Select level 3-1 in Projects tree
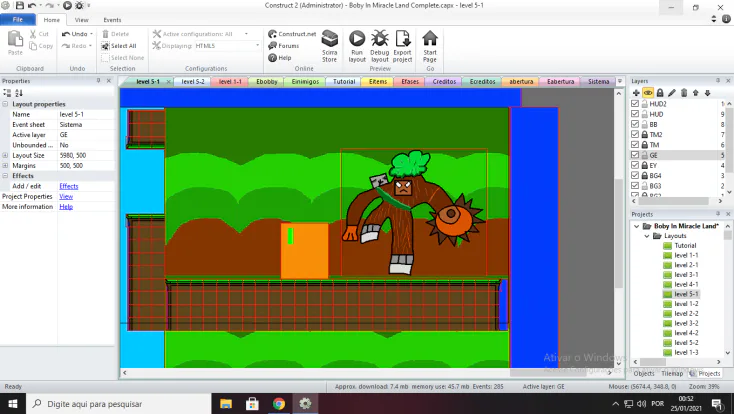Screen dimensions: 734x414 686,274
